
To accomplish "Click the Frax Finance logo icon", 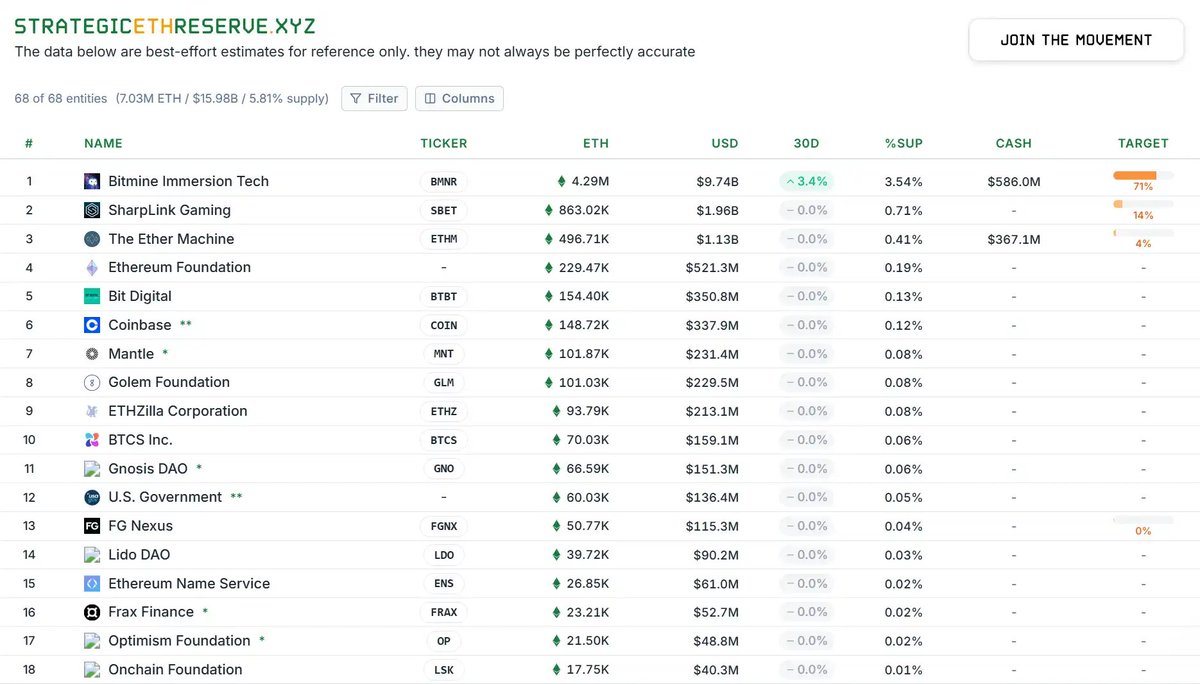I will pos(92,612).
